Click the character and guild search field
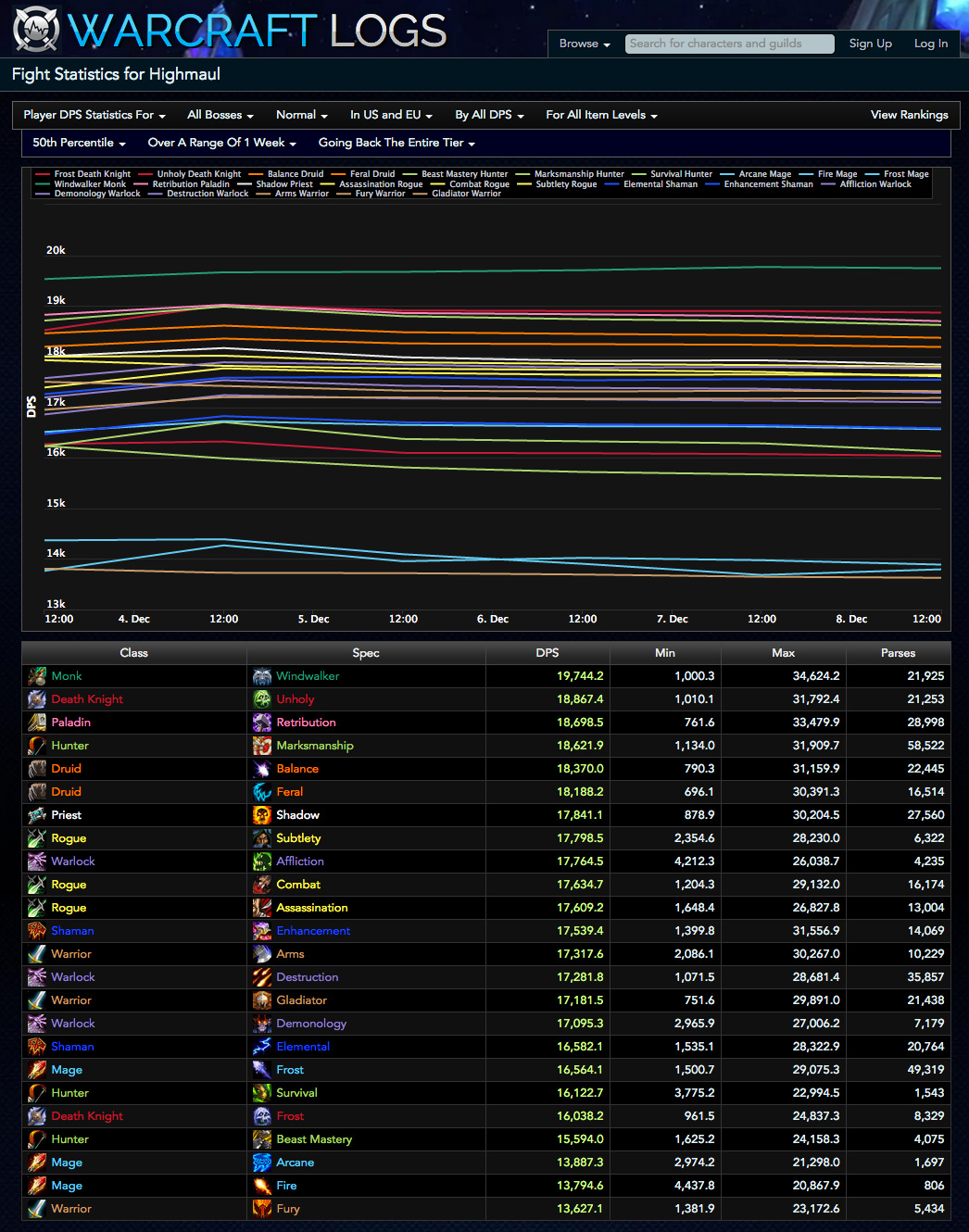 click(730, 44)
